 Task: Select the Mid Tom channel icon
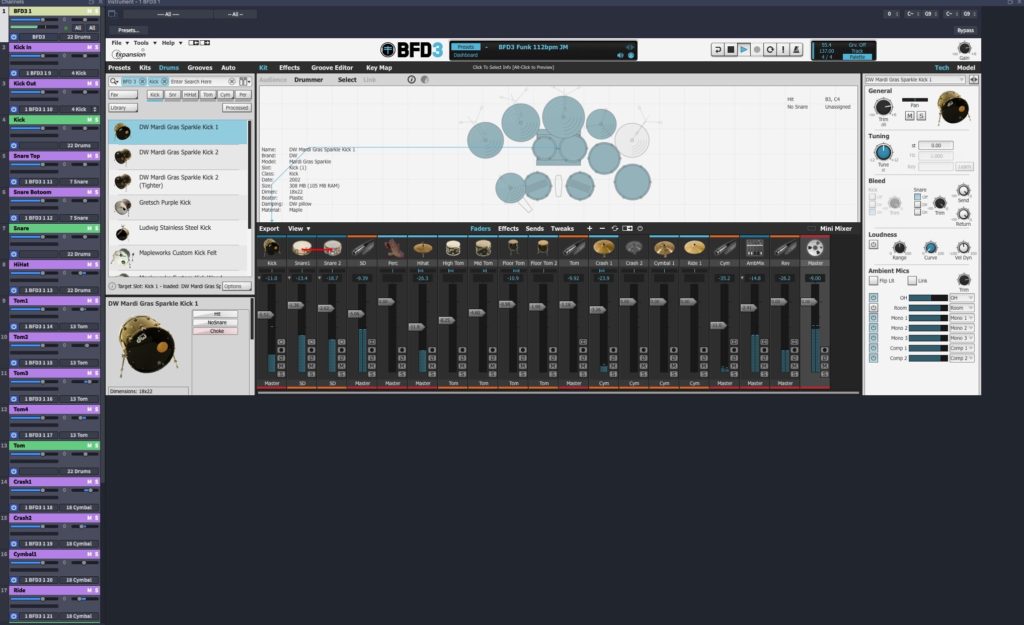483,248
